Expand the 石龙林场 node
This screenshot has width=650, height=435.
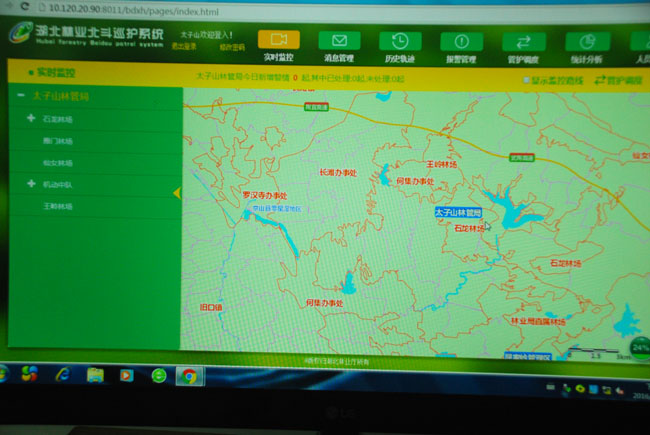tap(31, 119)
